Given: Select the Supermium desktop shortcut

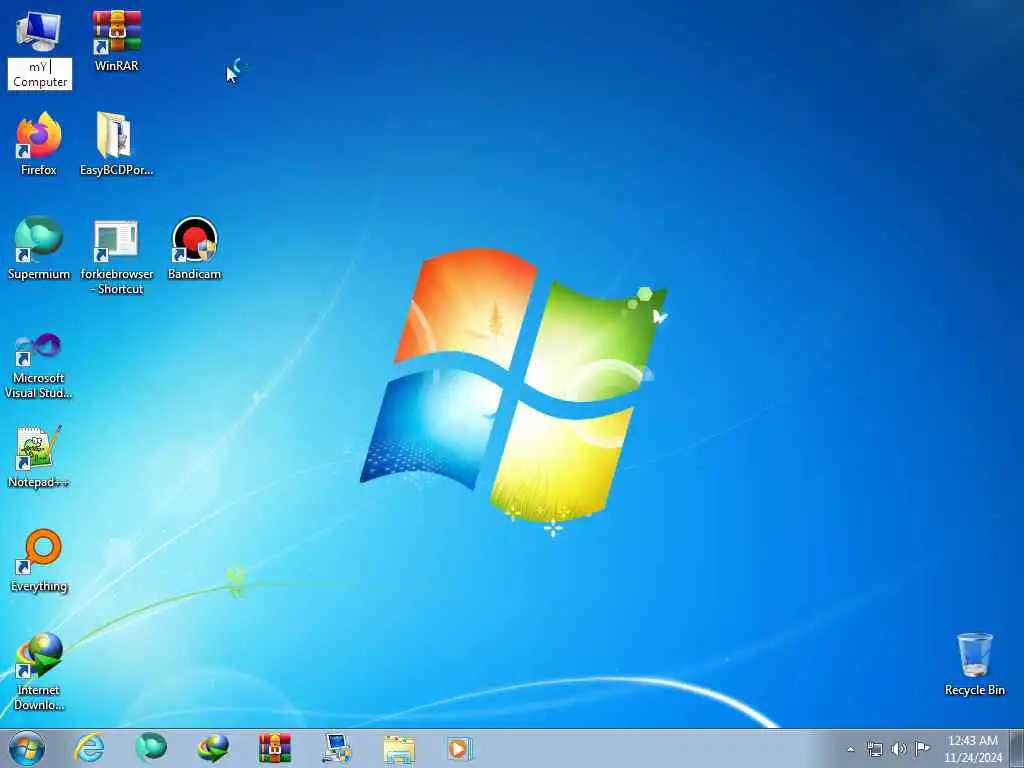Looking at the screenshot, I should pyautogui.click(x=39, y=248).
